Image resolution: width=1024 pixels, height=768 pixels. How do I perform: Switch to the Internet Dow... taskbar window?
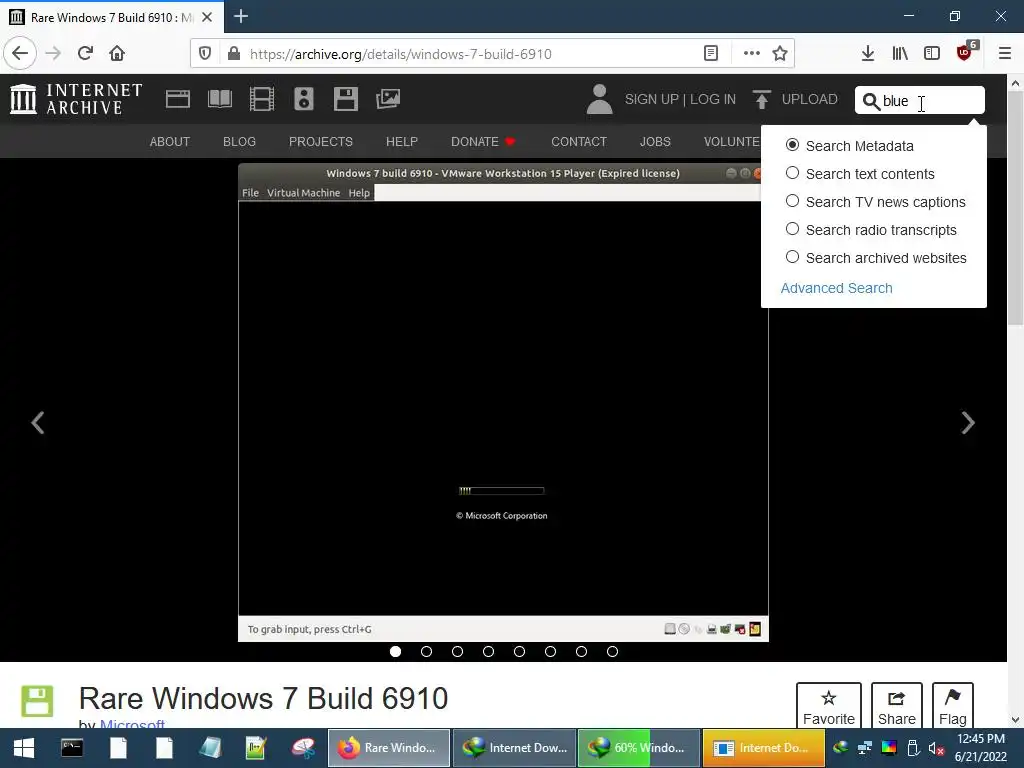tap(515, 748)
